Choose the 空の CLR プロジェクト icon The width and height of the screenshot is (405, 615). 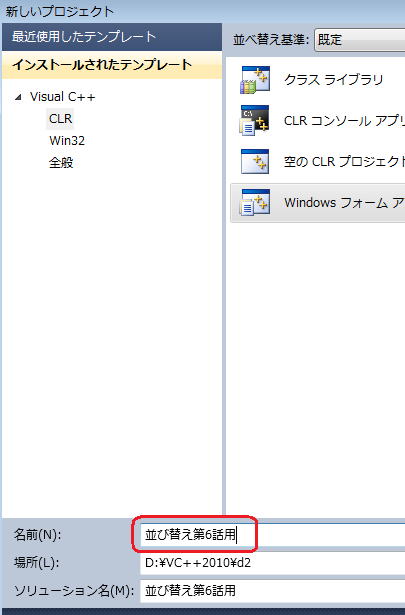click(x=255, y=161)
